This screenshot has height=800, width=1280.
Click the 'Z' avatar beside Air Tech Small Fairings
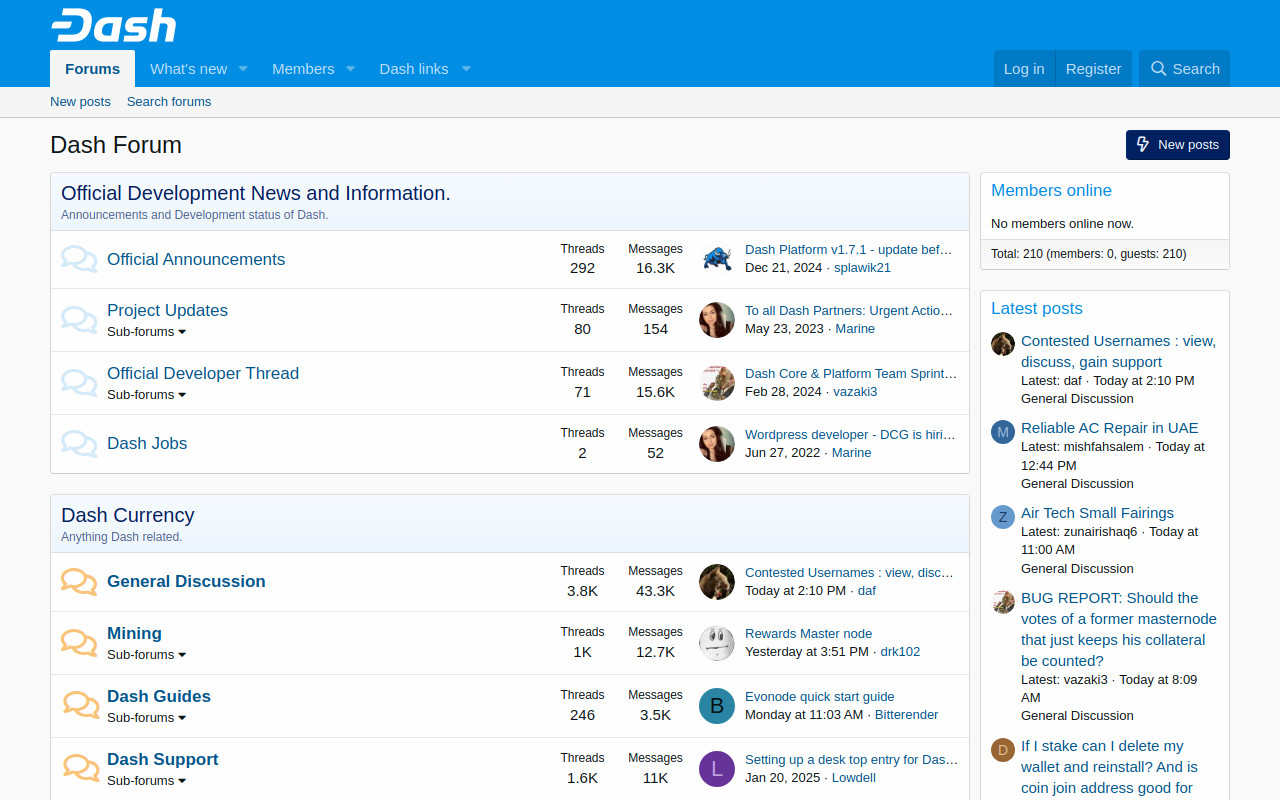[x=1003, y=517]
